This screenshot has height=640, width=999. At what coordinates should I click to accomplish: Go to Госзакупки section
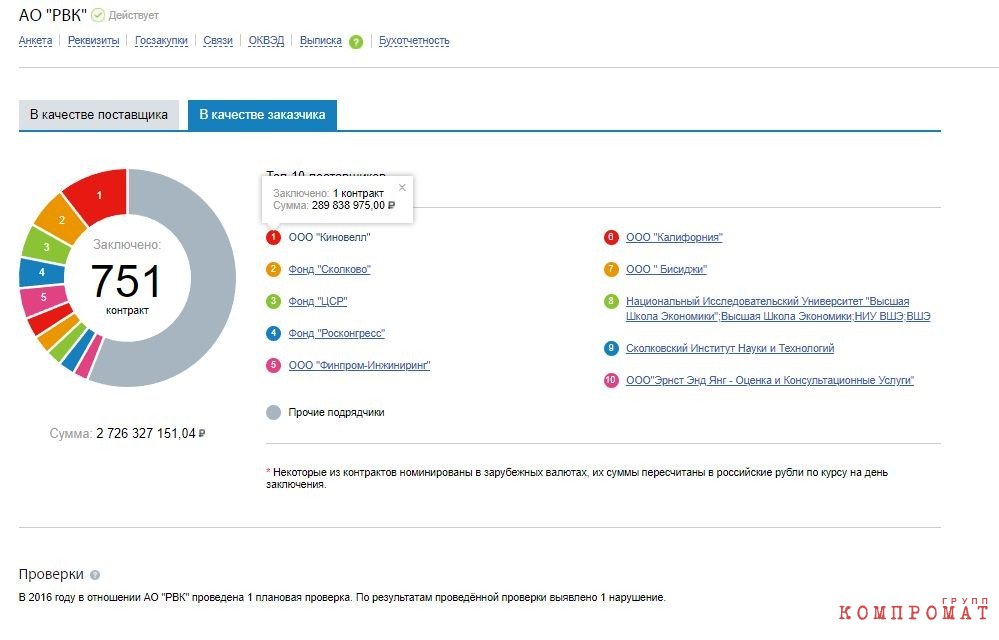[x=161, y=41]
